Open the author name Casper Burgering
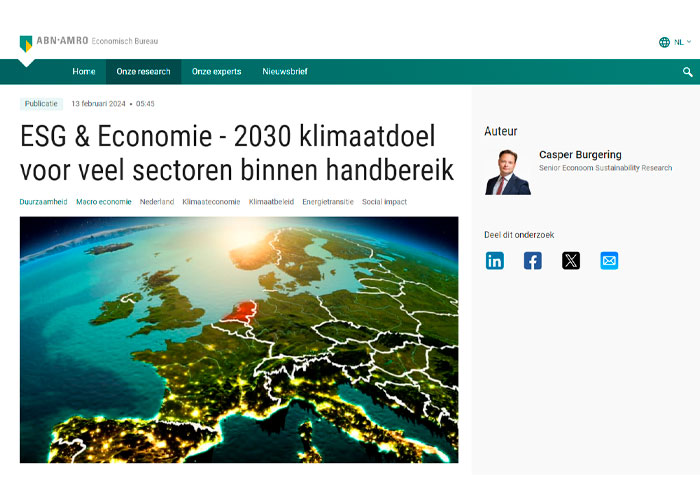The image size is (700, 500). 580,154
